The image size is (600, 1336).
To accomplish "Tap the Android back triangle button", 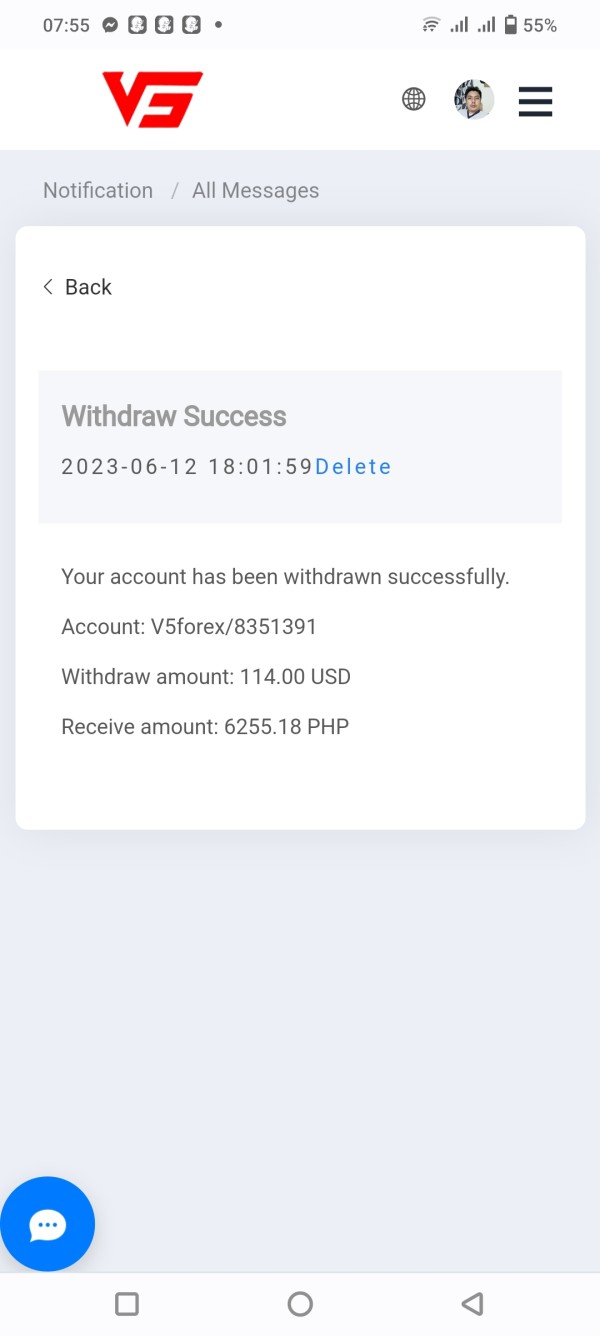I will coord(472,1303).
